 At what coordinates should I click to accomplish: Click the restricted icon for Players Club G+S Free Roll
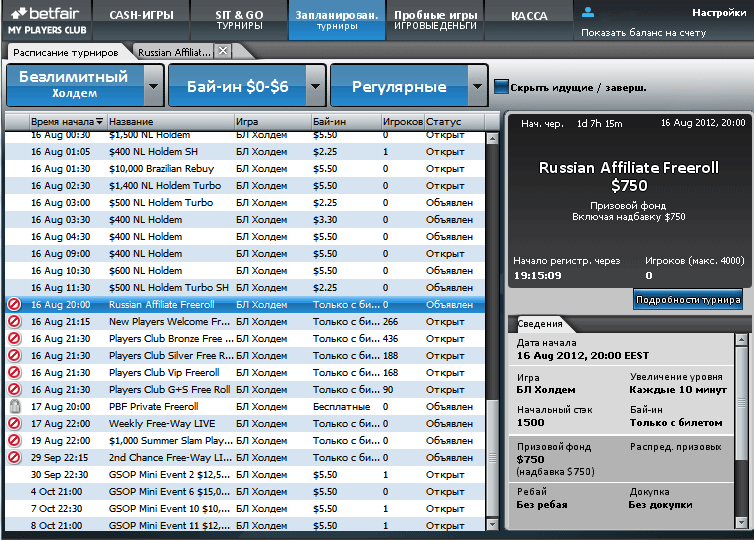14,389
